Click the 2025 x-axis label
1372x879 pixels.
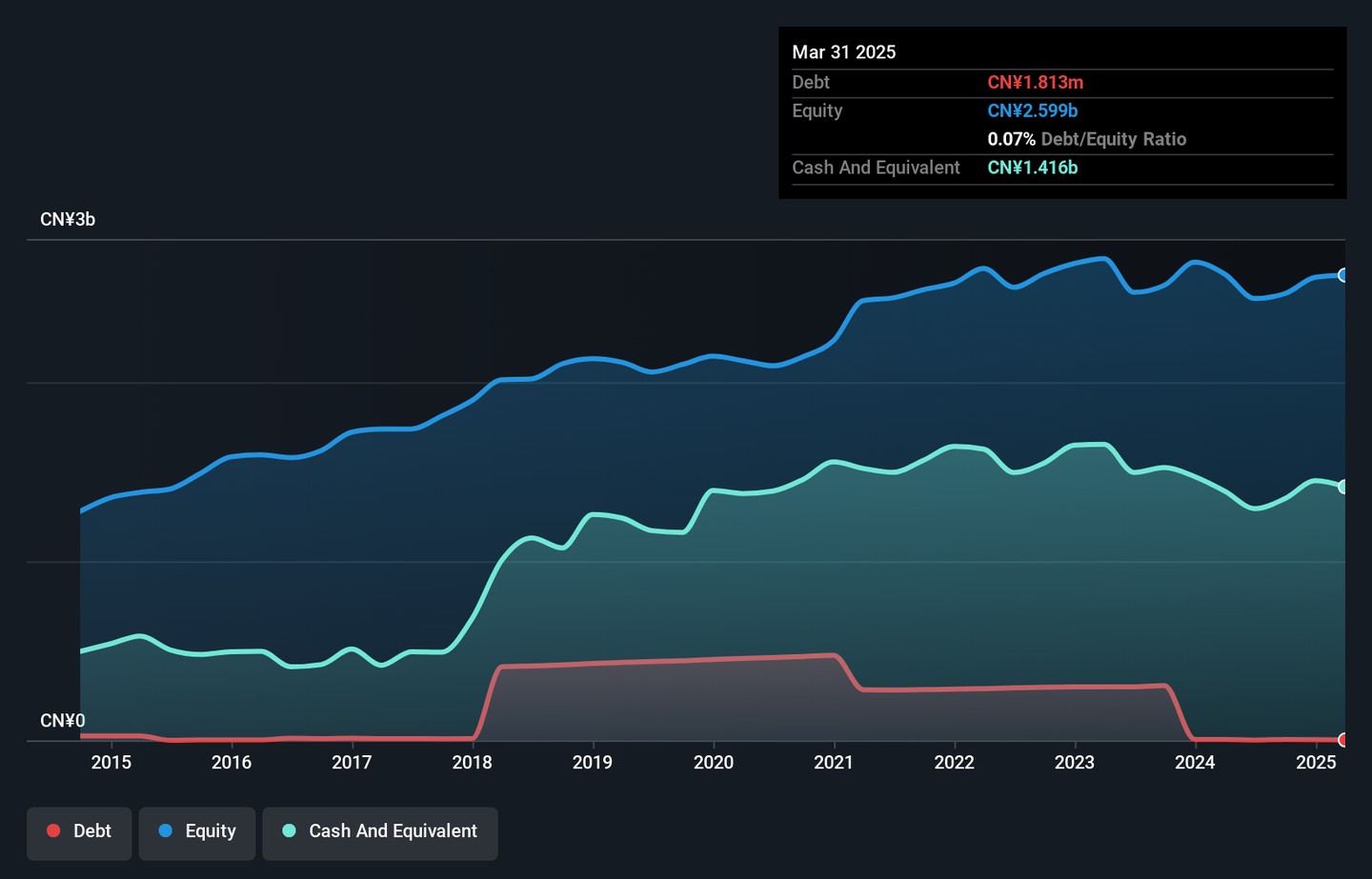click(1316, 762)
